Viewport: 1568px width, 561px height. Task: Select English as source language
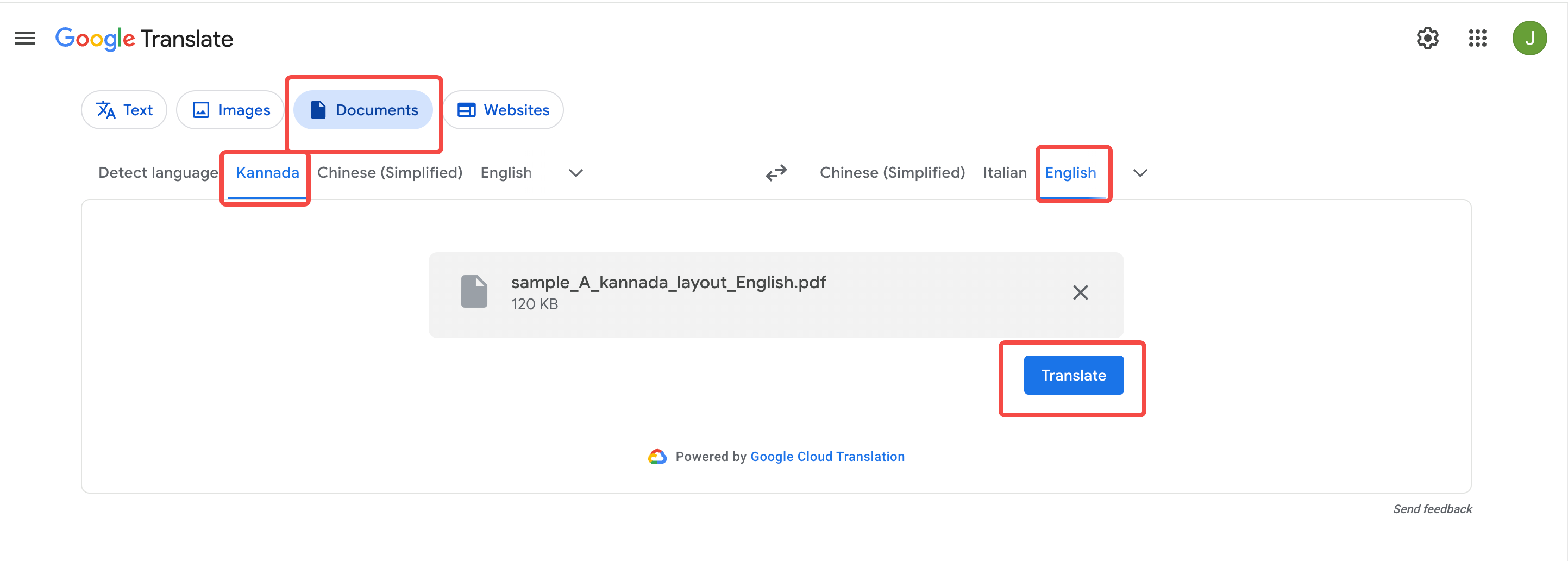pos(506,173)
